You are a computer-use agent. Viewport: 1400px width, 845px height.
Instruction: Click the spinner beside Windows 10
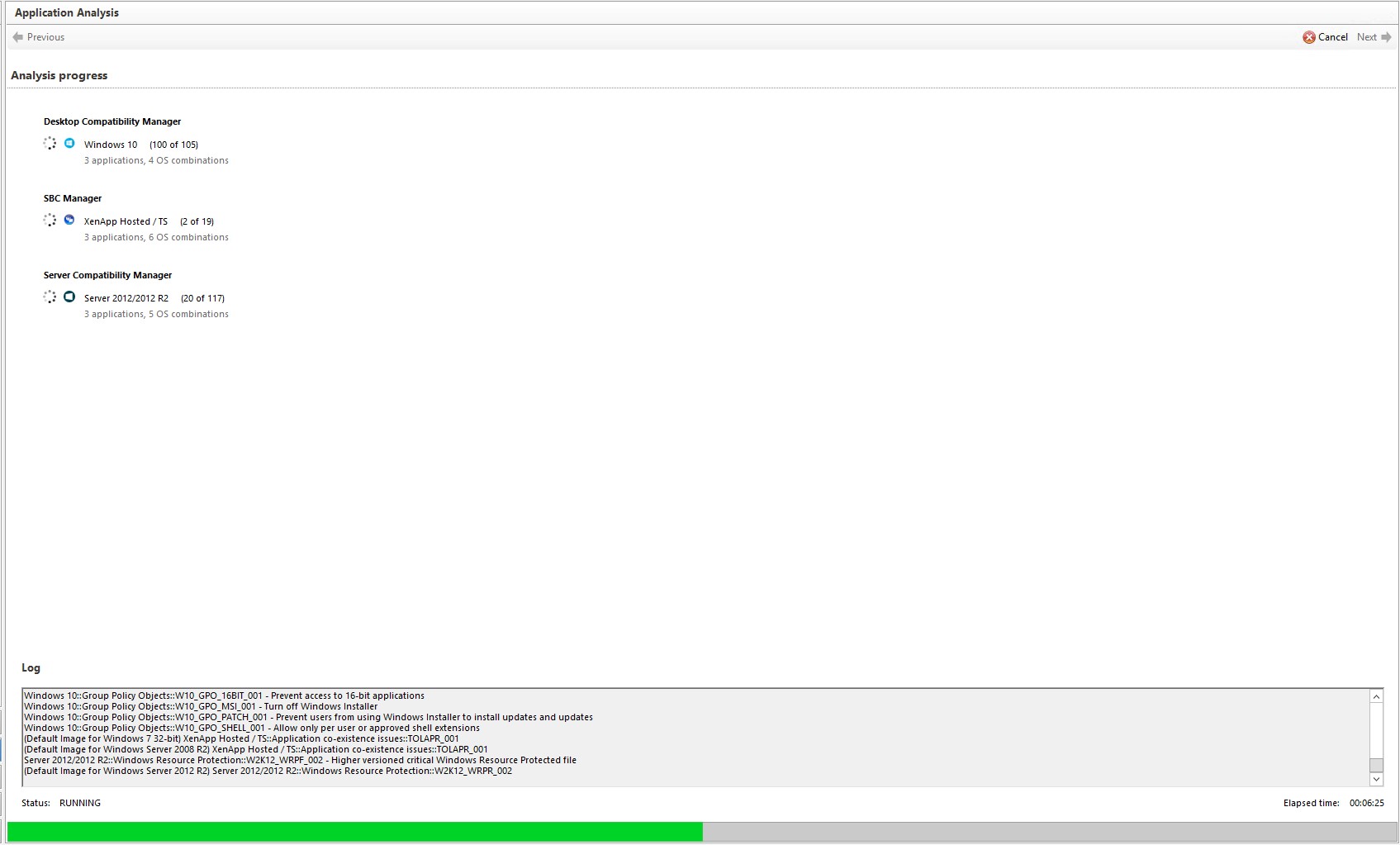50,144
